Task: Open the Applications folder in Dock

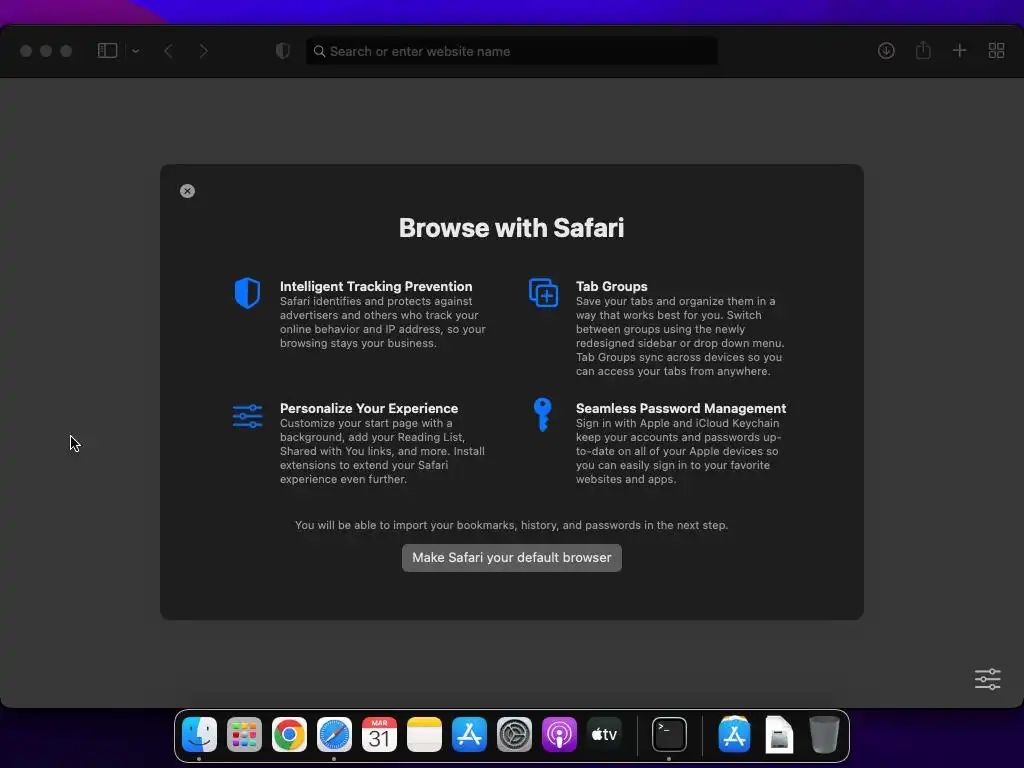Action: pos(734,735)
